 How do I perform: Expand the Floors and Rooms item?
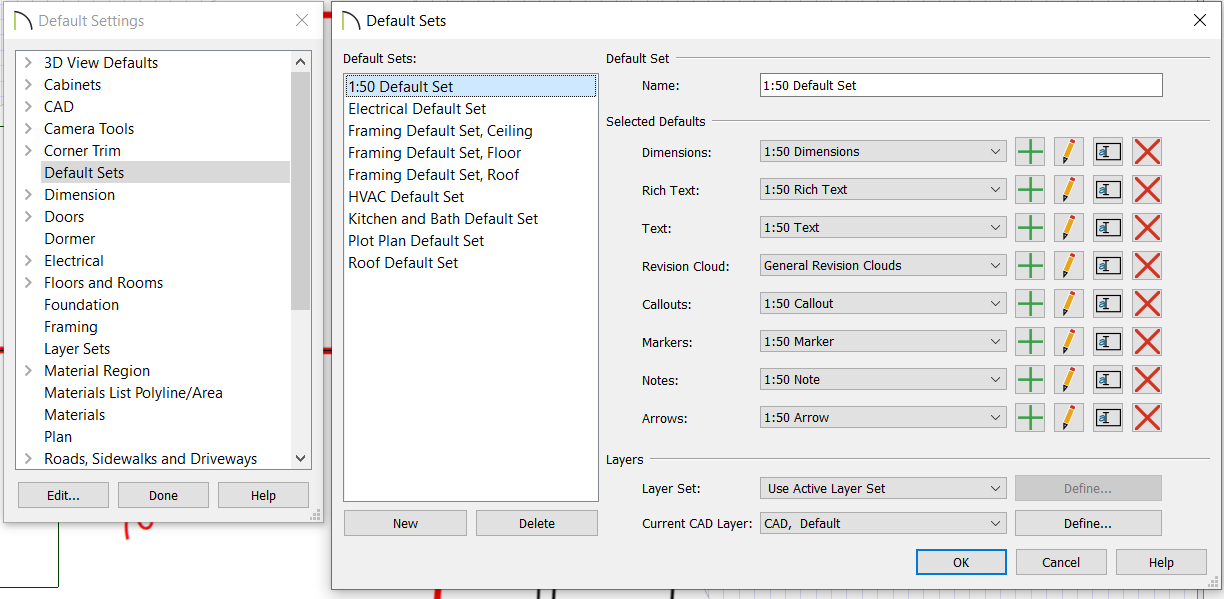pyautogui.click(x=28, y=282)
